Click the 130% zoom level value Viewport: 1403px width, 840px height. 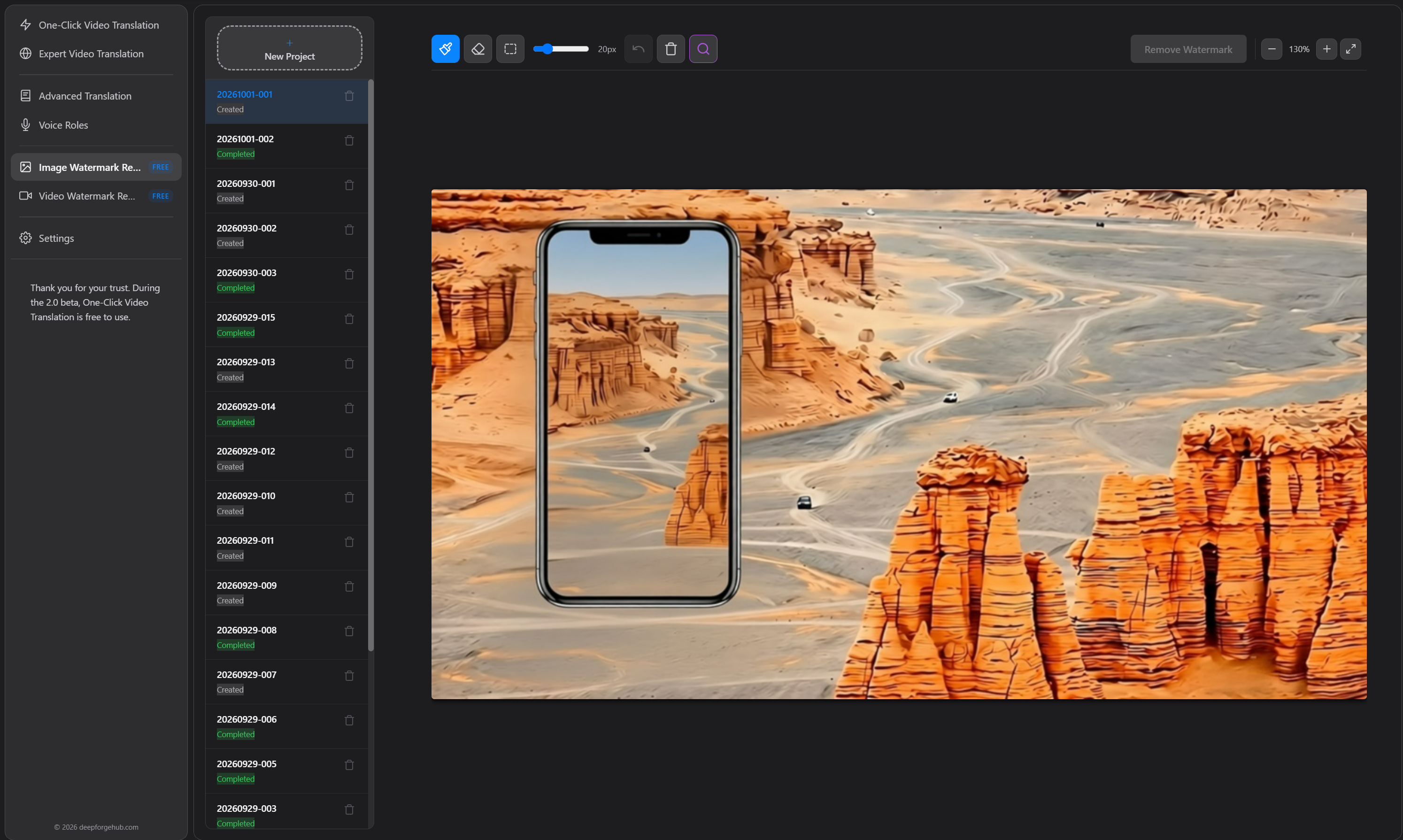tap(1299, 49)
